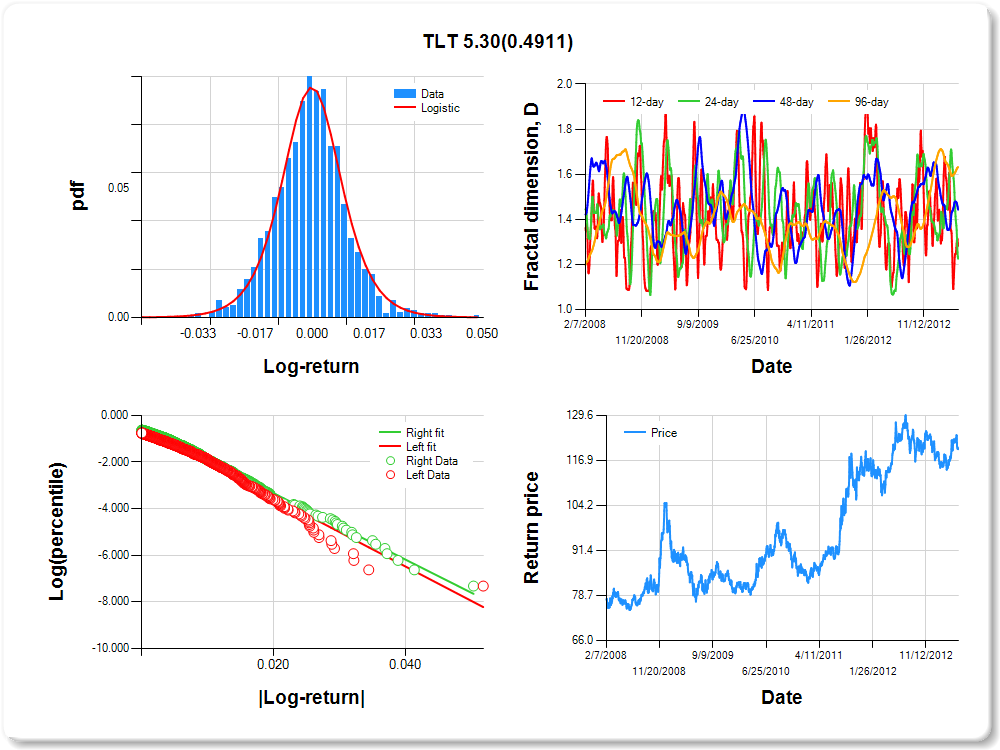This screenshot has height=750, width=1000.
Task: Click the 0.040 tick on |Log-return| axis
Action: coord(405,665)
